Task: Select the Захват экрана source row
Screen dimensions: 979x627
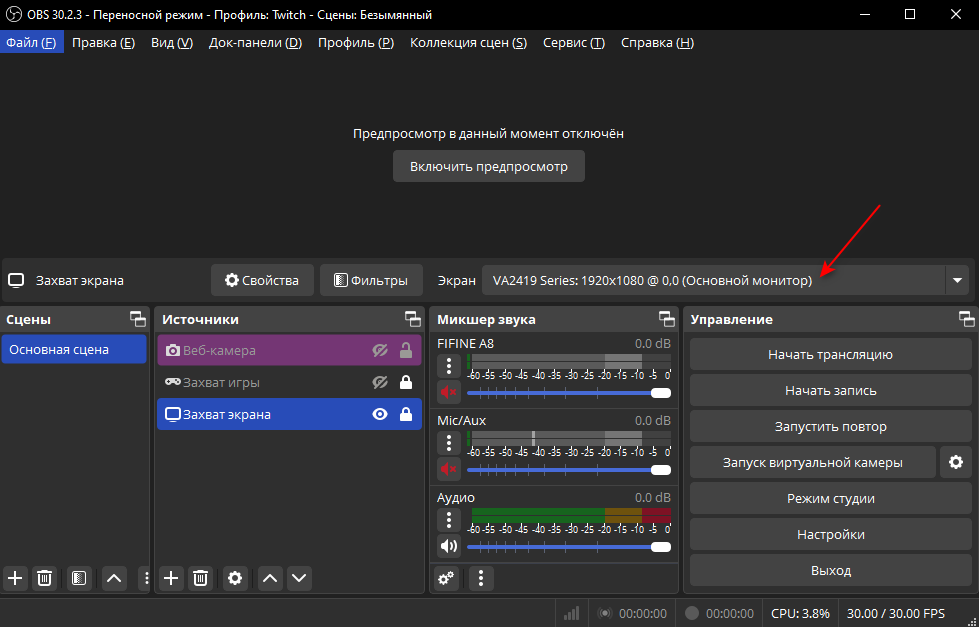Action: (289, 414)
